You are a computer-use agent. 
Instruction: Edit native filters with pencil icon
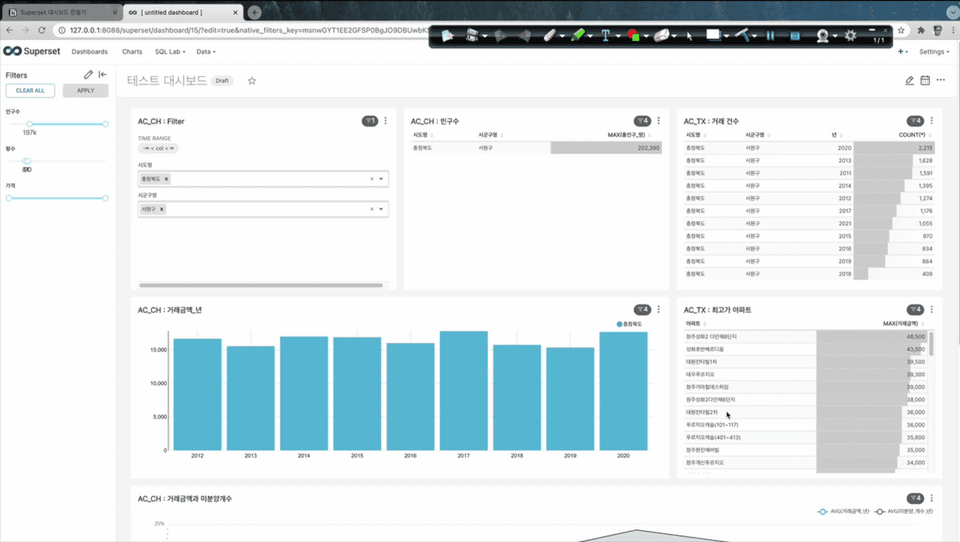(x=88, y=75)
